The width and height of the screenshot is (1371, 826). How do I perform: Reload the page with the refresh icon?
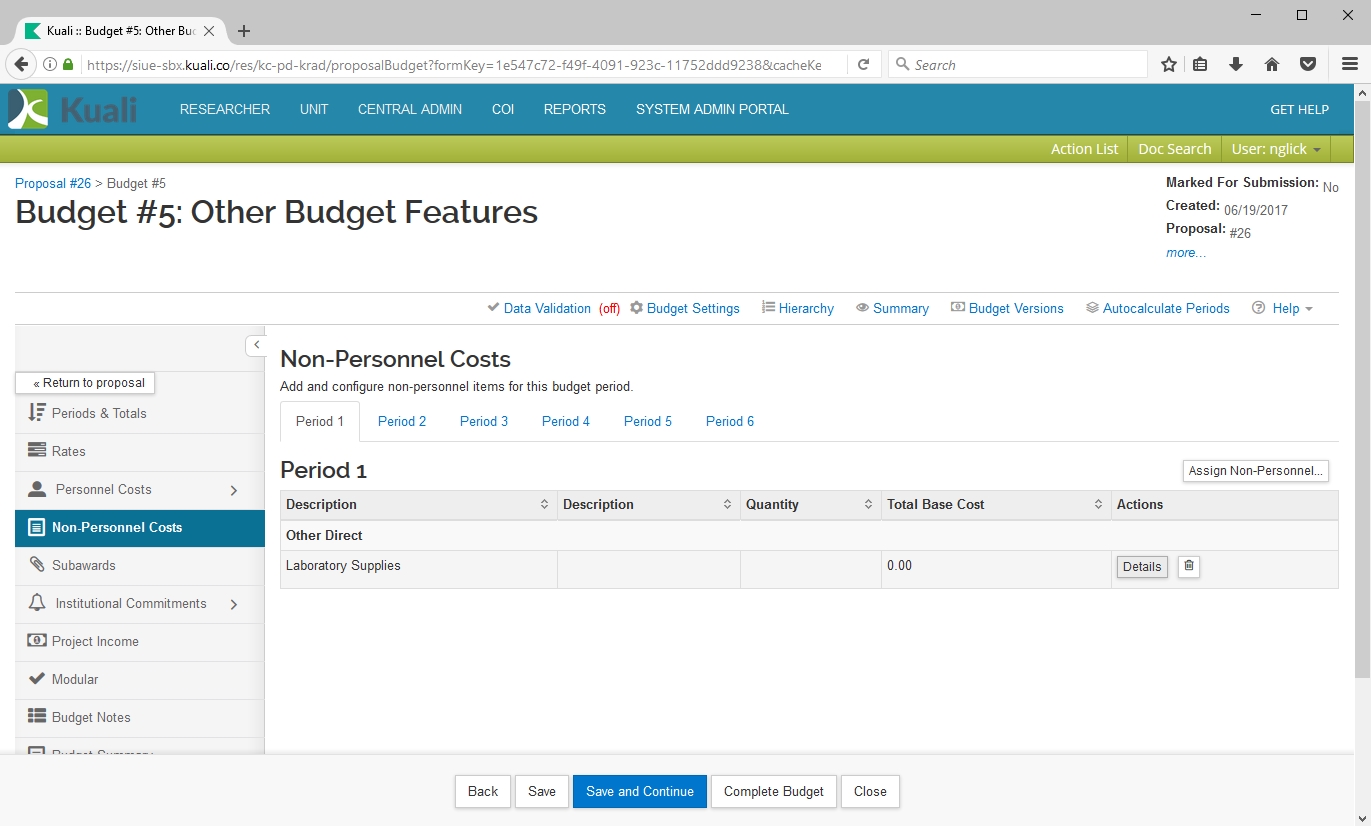(863, 65)
